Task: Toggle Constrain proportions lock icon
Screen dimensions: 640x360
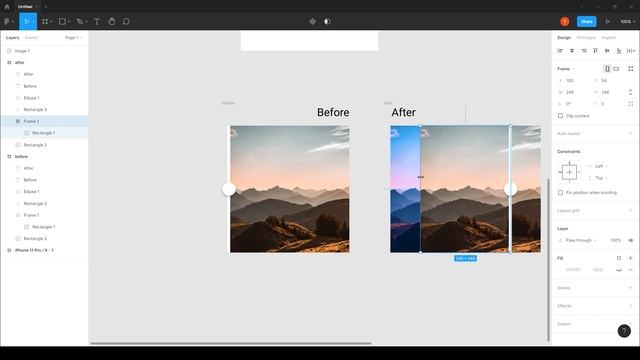Action: [x=631, y=92]
